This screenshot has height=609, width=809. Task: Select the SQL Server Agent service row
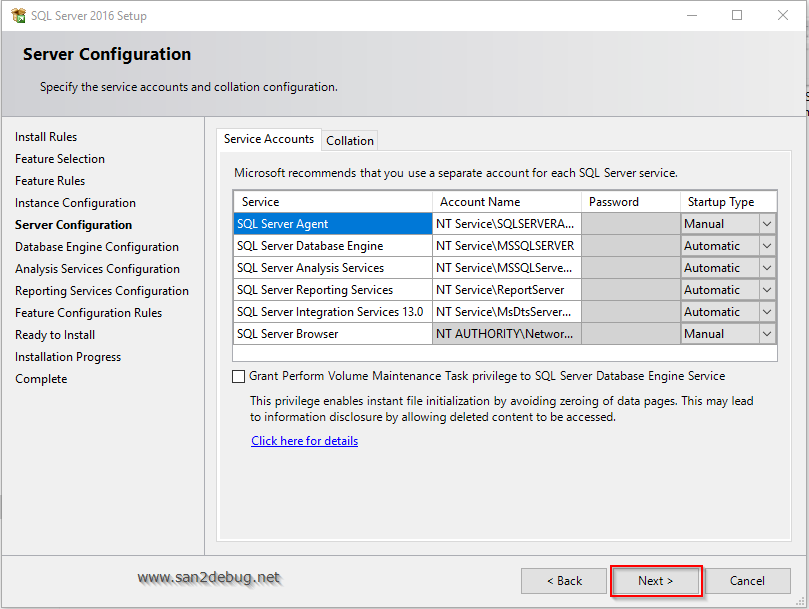pyautogui.click(x=332, y=224)
